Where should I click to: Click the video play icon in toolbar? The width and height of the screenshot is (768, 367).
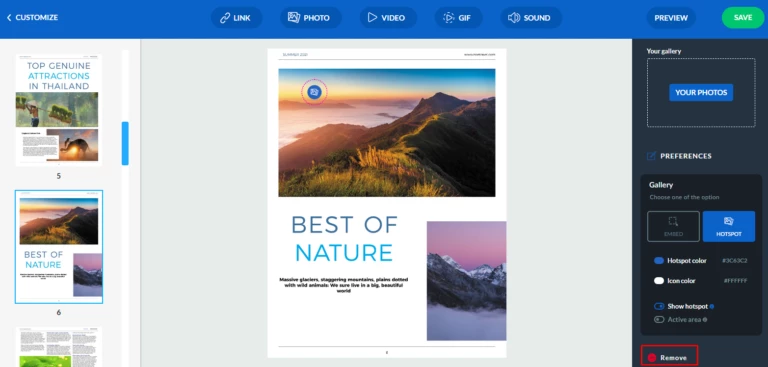[x=372, y=18]
